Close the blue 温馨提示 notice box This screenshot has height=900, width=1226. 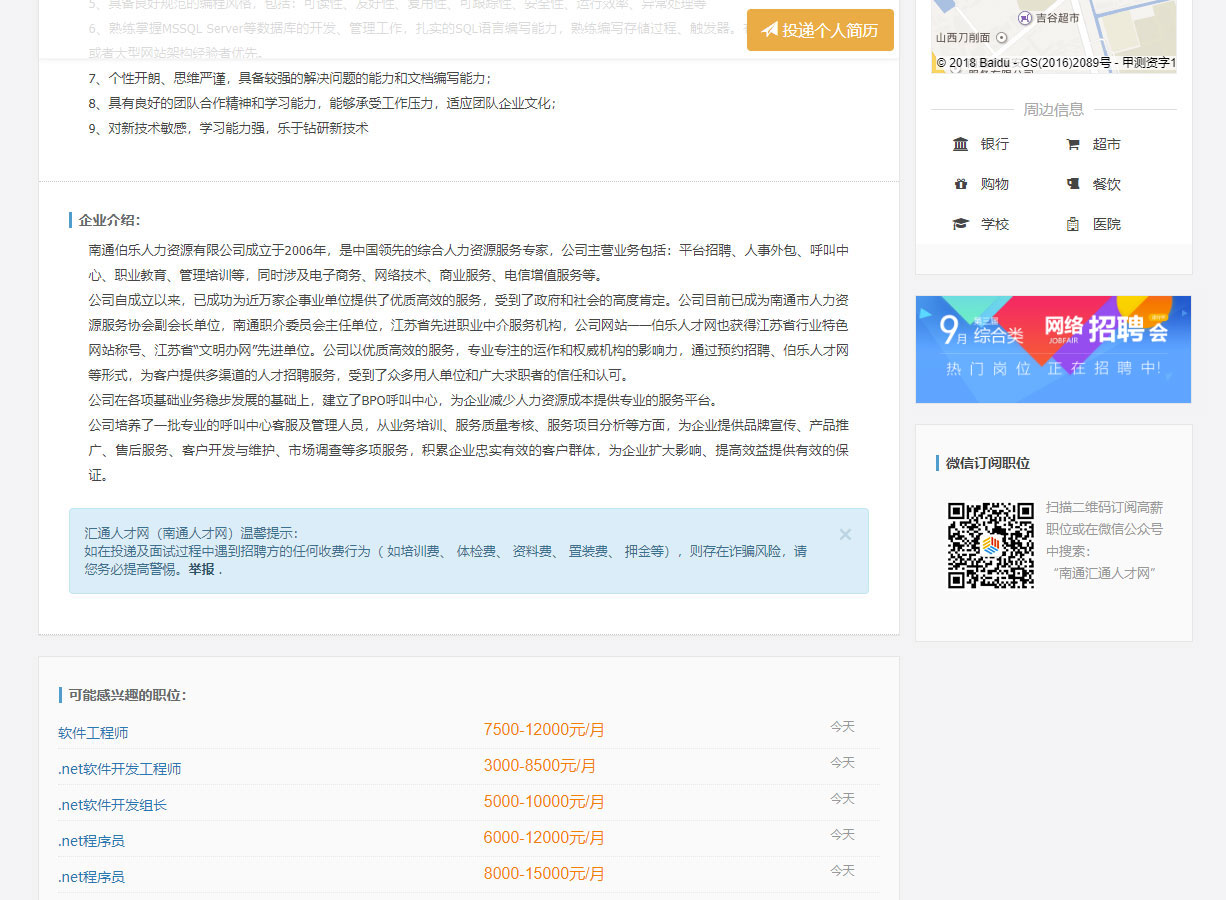click(845, 535)
